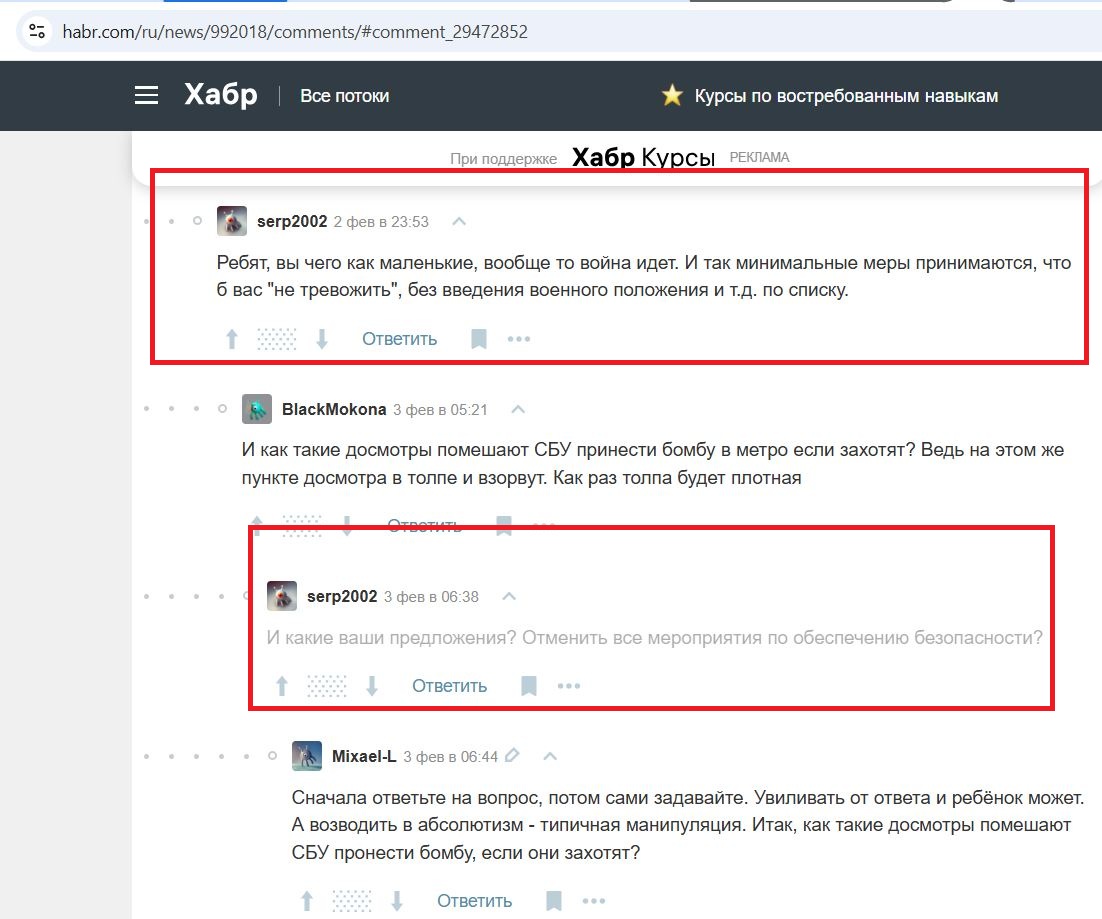This screenshot has height=919, width=1102.
Task: Upvote serp2002's comment from 3 фев 06:38
Action: pyautogui.click(x=282, y=686)
